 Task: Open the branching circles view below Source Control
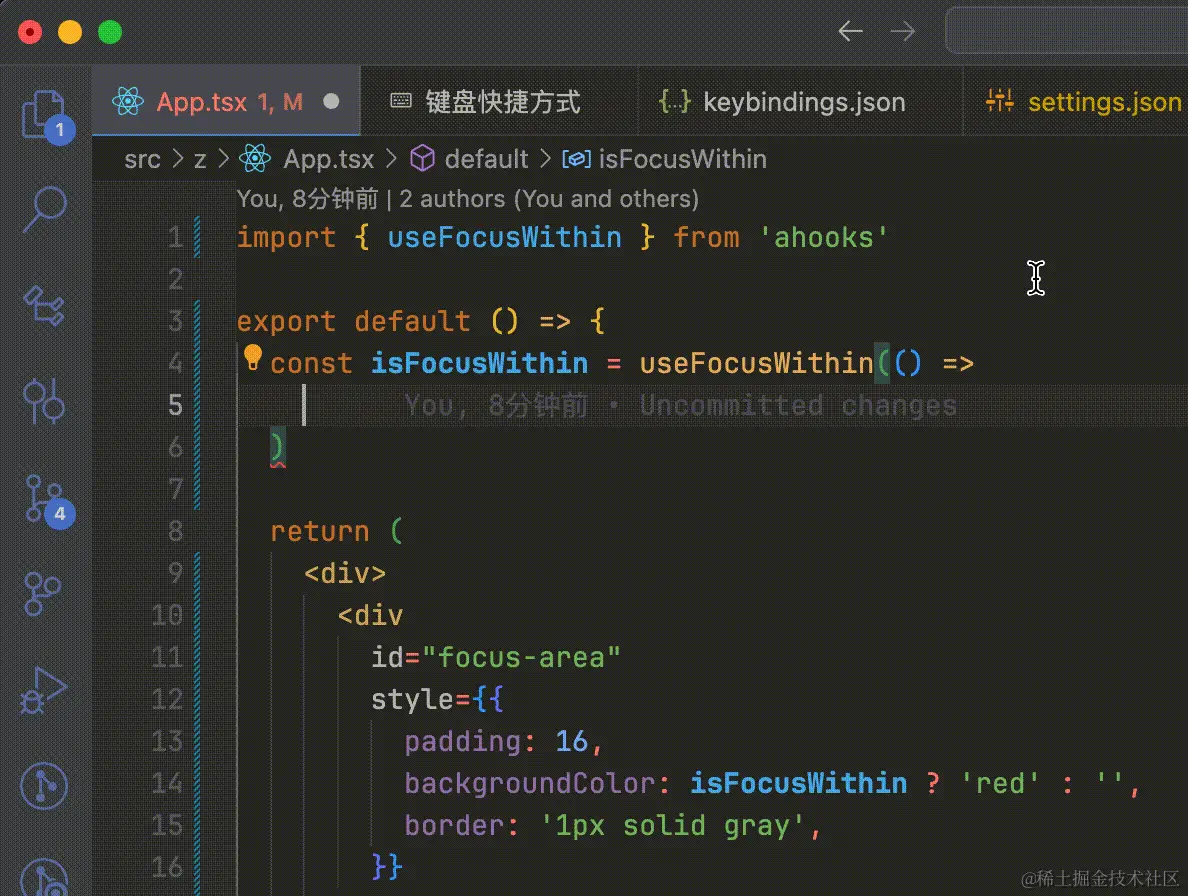[42, 593]
